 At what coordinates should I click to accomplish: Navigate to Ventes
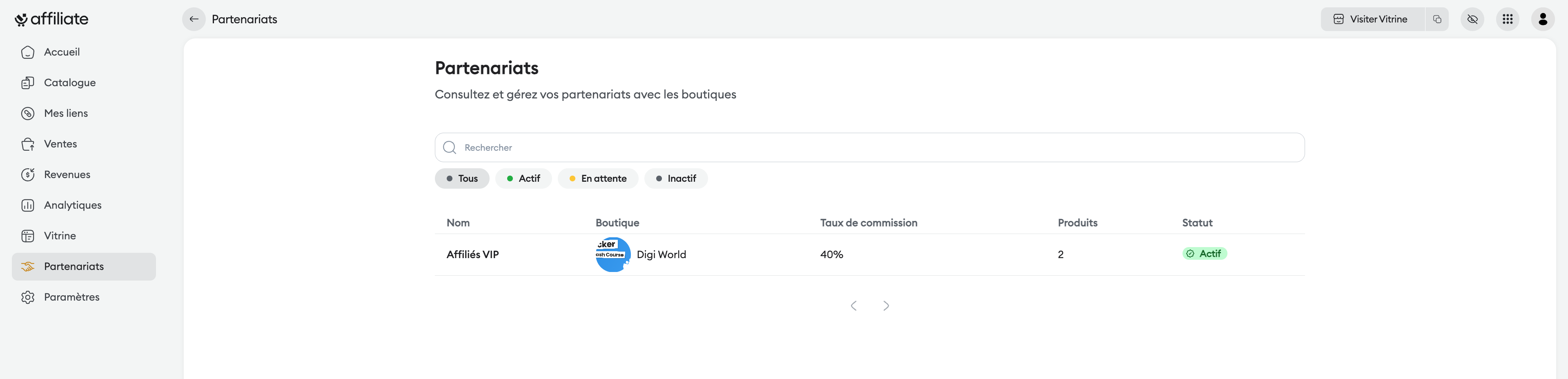(x=60, y=144)
